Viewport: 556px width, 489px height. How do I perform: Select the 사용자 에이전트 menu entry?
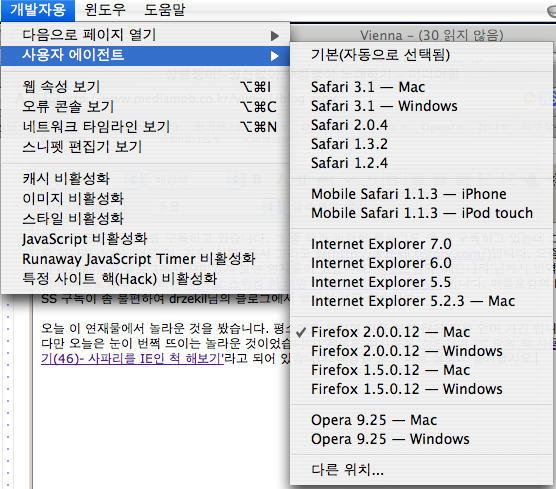click(x=145, y=55)
